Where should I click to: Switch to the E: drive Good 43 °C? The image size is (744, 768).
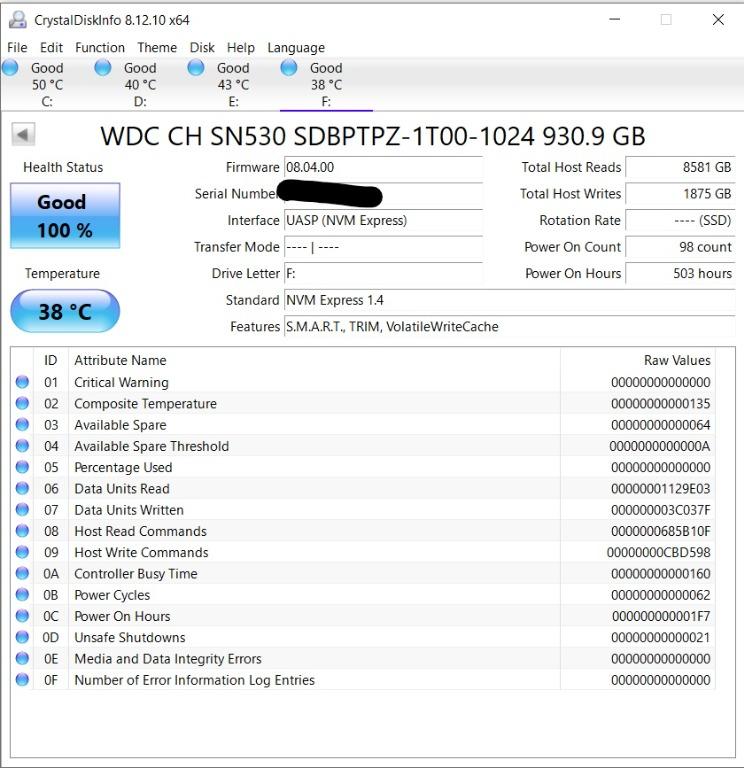coord(233,84)
